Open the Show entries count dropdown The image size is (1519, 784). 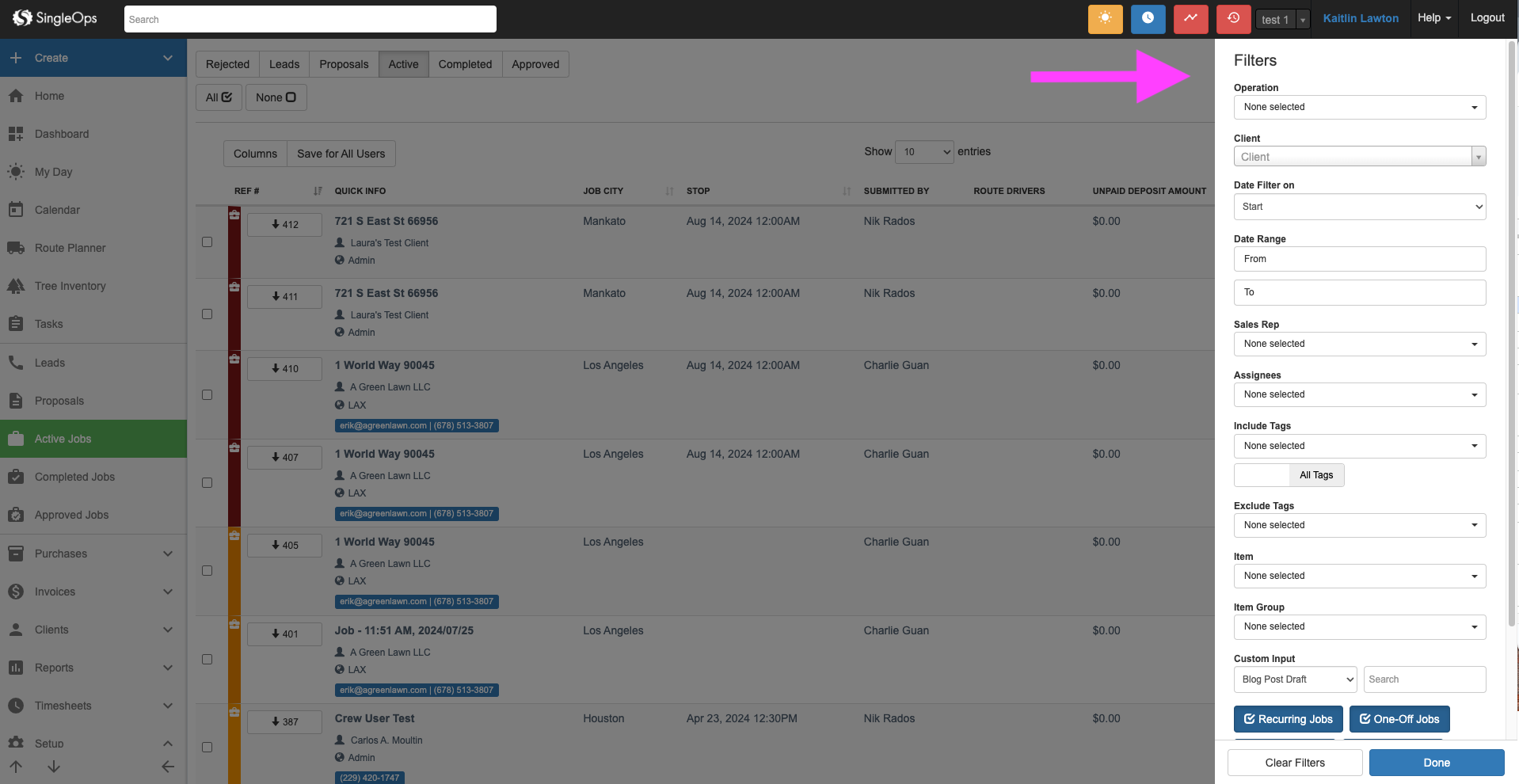point(923,152)
